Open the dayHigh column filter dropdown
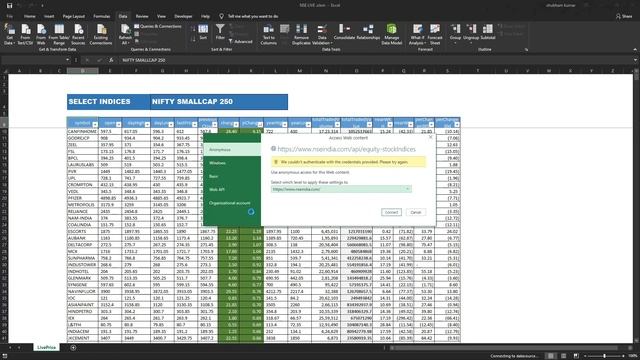Screen dimensions: 640x360 [x=147, y=124]
